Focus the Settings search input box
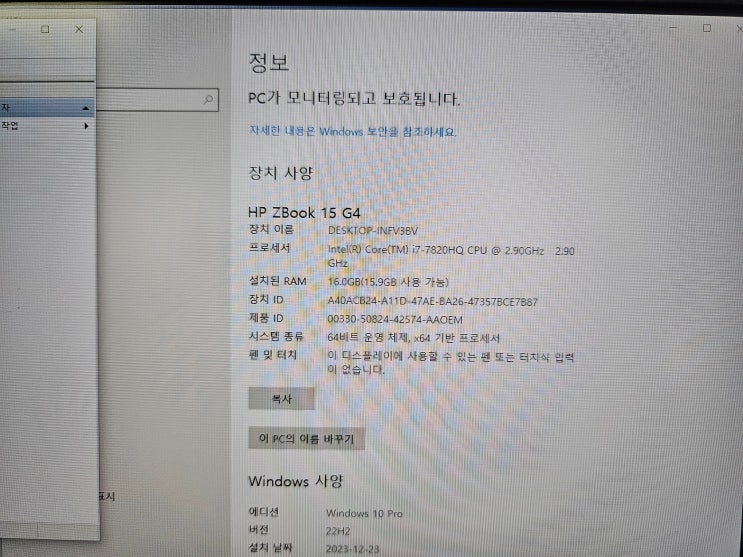Image resolution: width=743 pixels, height=557 pixels. click(x=156, y=100)
